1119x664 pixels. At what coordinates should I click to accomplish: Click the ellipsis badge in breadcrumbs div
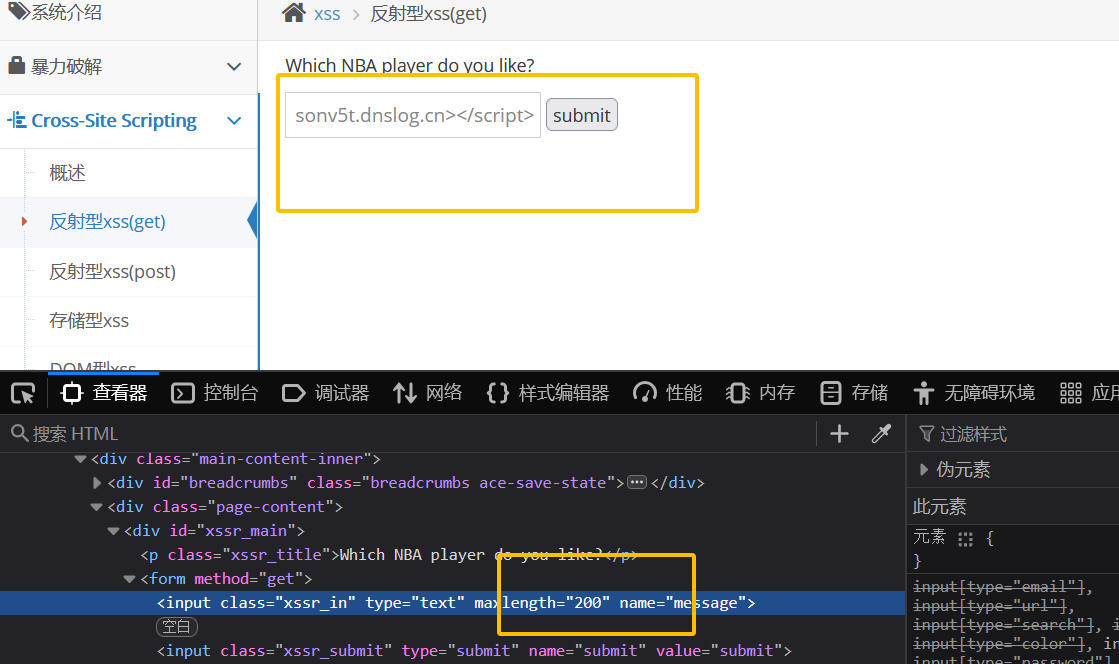click(x=637, y=483)
